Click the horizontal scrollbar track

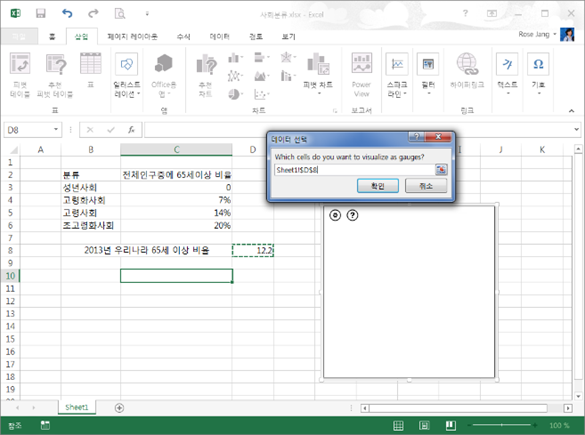459,408
